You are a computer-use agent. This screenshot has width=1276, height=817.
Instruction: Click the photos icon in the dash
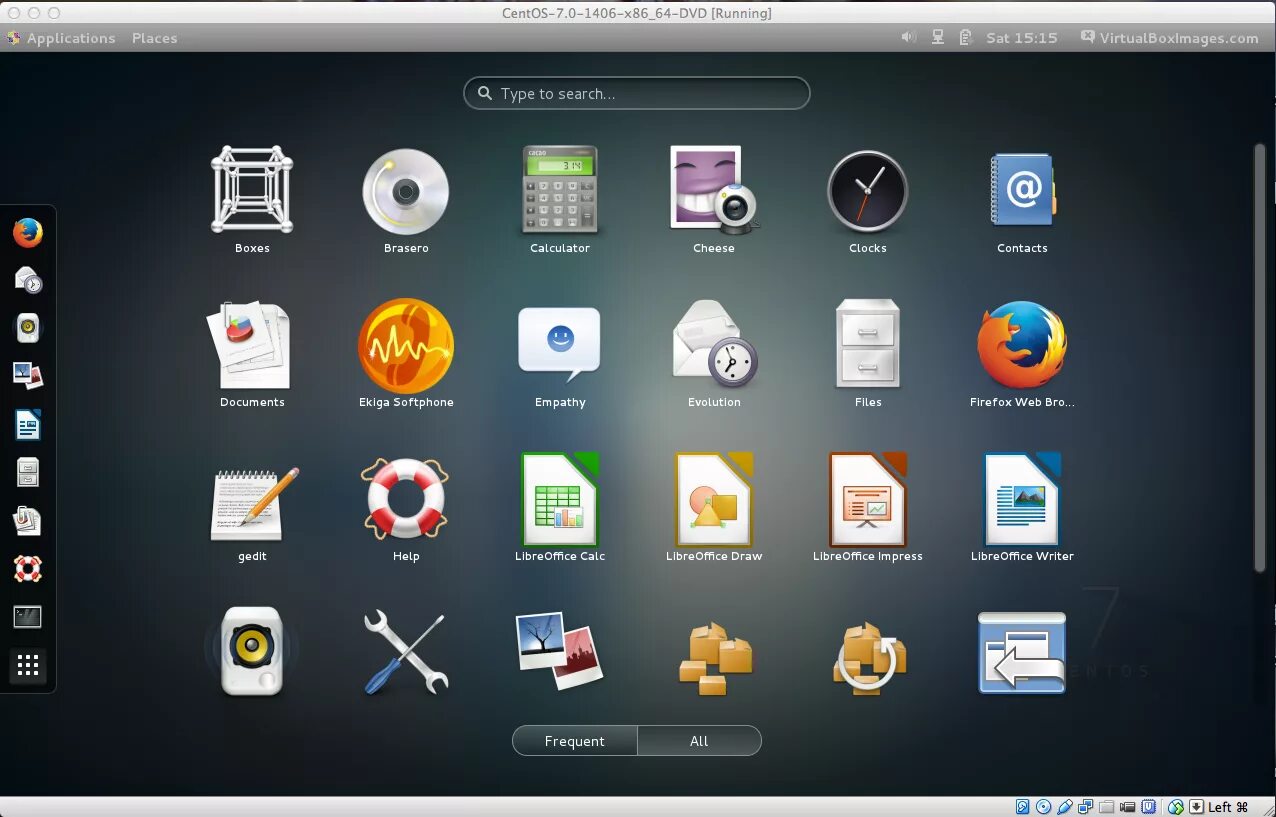pos(28,375)
